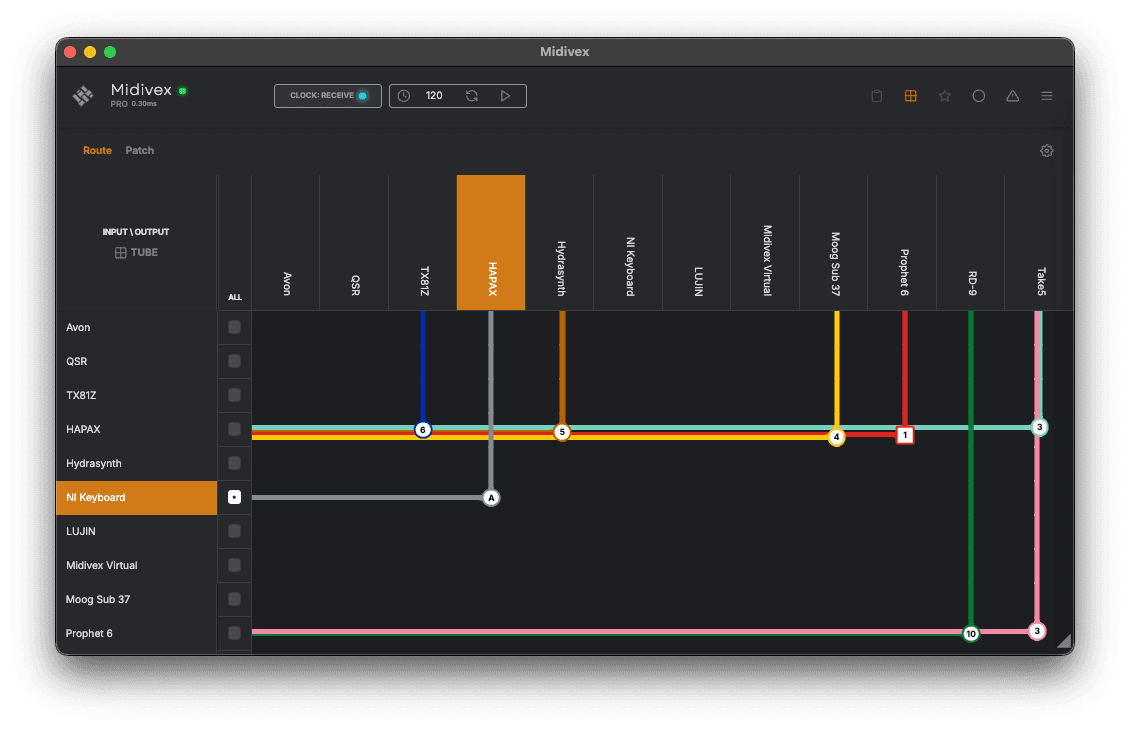Click the sync/loop icon in tempo bar
The height and width of the screenshot is (729, 1130).
(x=471, y=95)
